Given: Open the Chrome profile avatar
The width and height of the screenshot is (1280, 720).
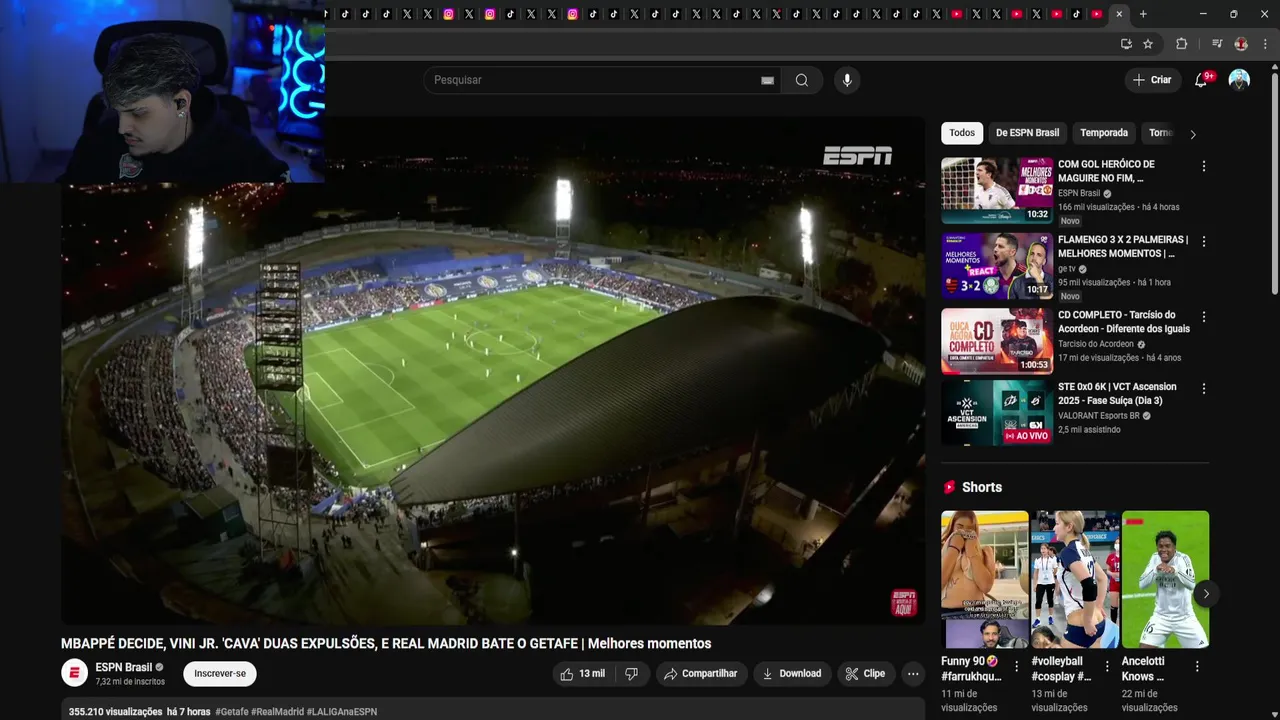Looking at the screenshot, I should click(x=1241, y=44).
